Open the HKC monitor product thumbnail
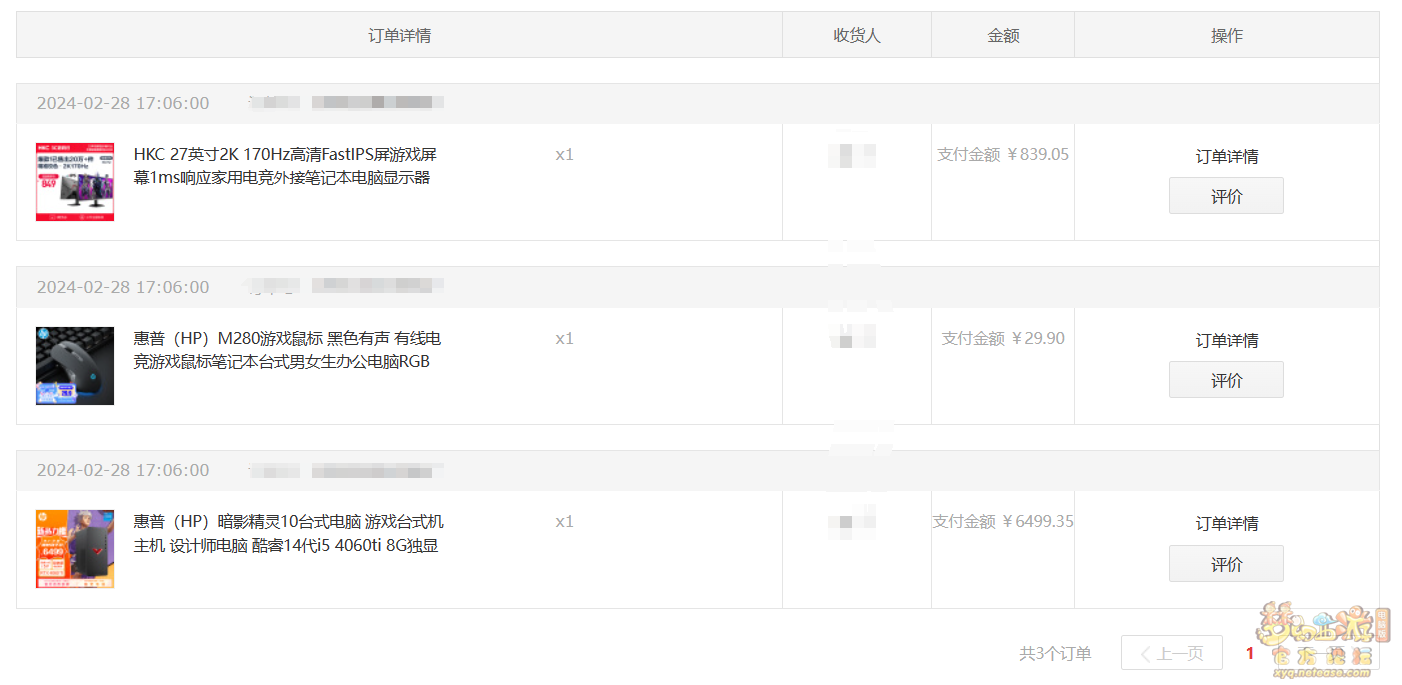This screenshot has width=1402, height=685. tap(75, 182)
